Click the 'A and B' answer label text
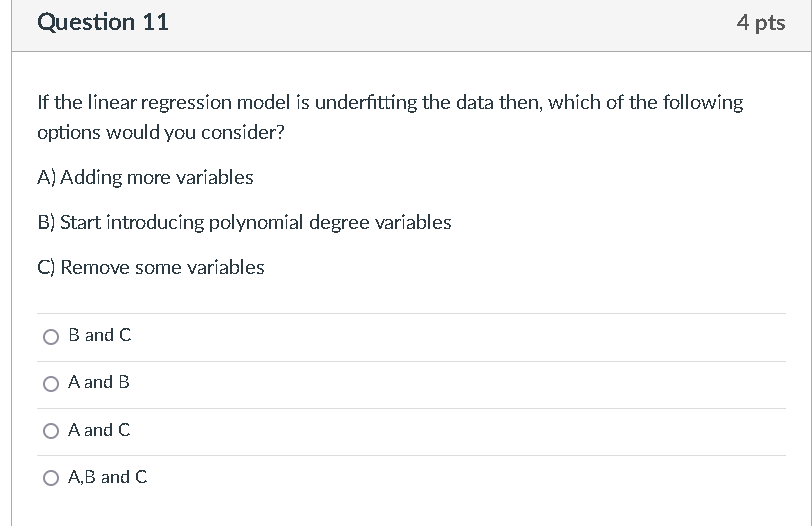 (98, 382)
